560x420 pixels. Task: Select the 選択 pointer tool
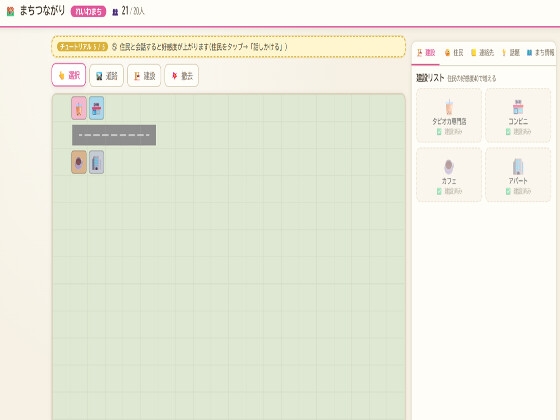coord(69,75)
